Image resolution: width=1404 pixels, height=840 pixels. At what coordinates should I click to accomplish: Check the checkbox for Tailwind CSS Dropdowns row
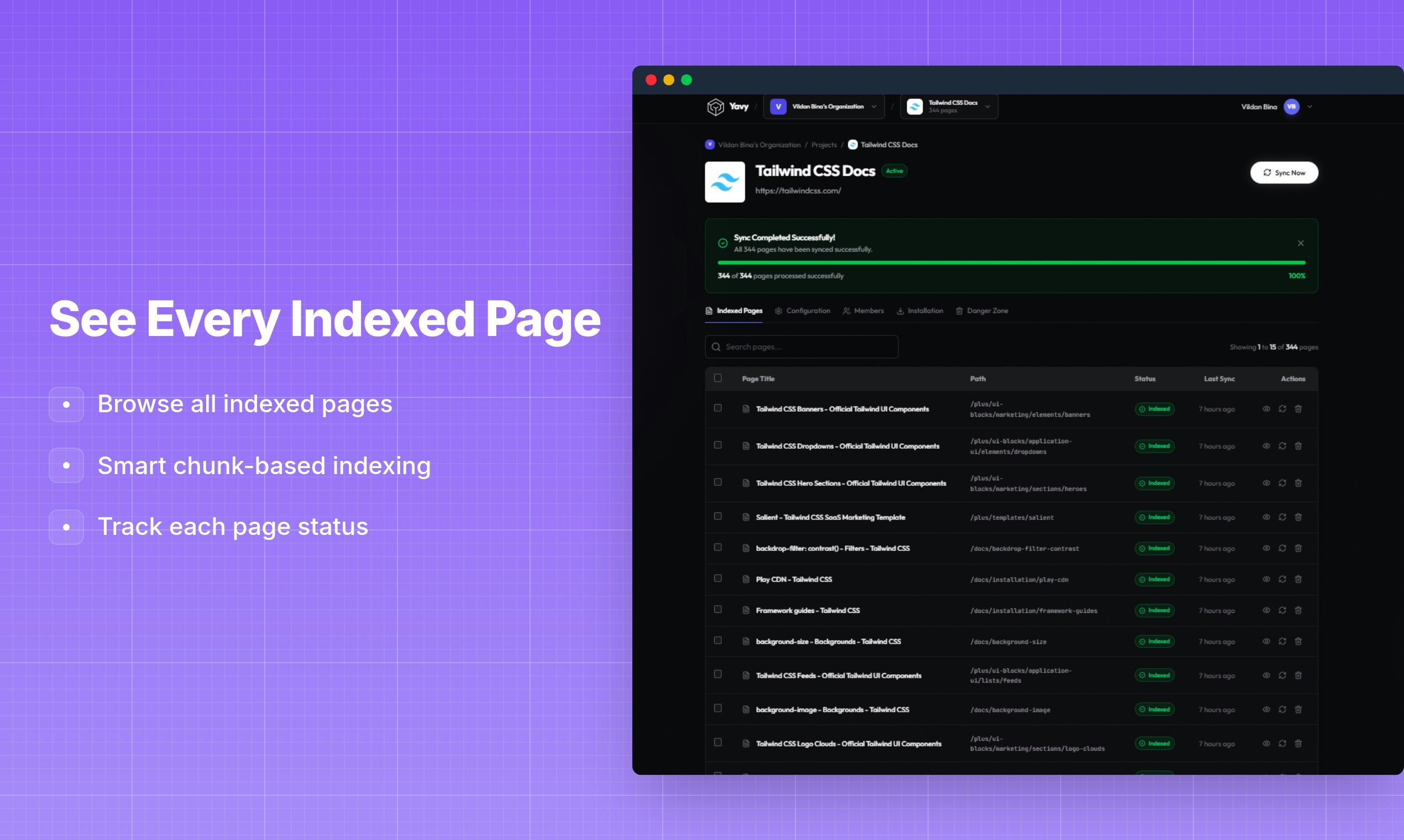point(719,445)
